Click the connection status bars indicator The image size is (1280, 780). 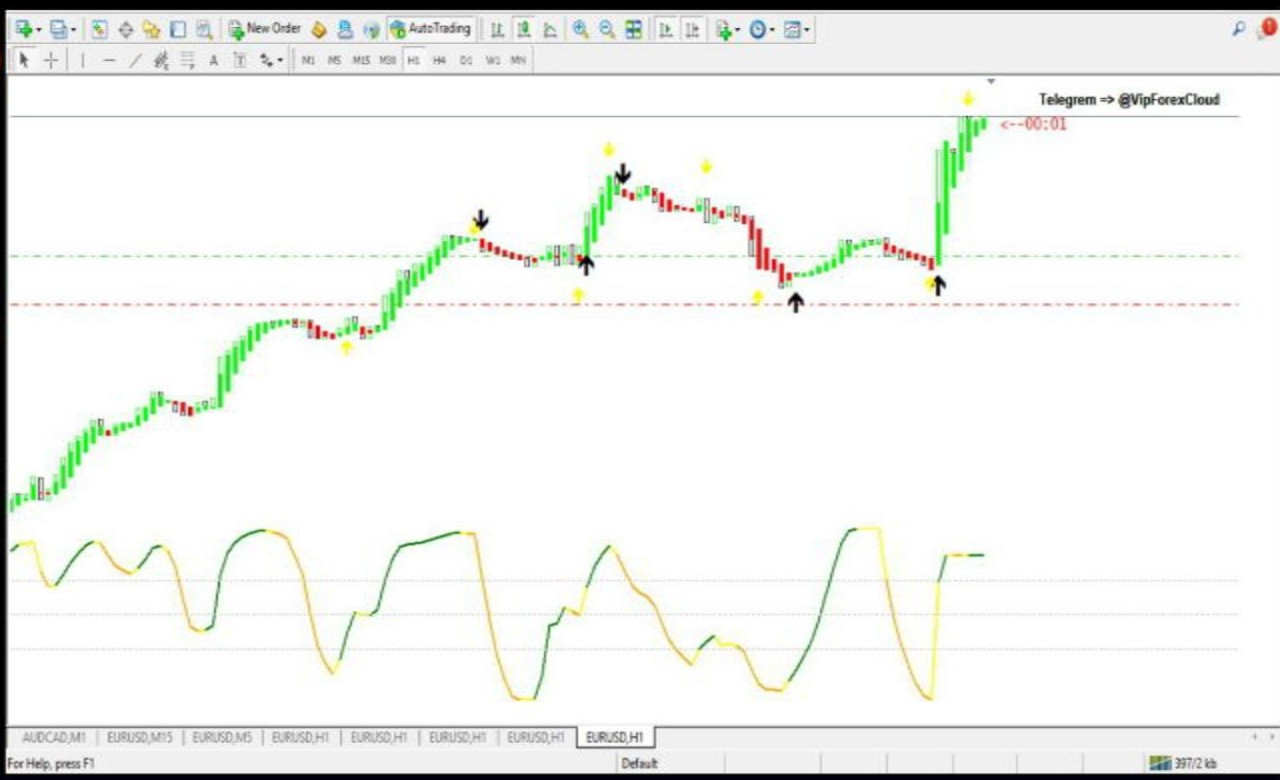1160,763
